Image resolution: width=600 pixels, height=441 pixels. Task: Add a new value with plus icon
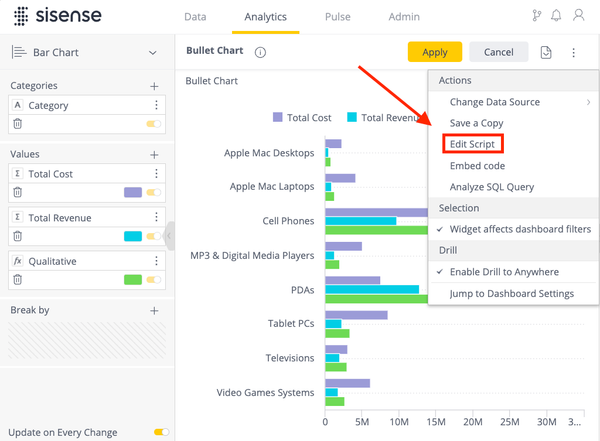(154, 155)
